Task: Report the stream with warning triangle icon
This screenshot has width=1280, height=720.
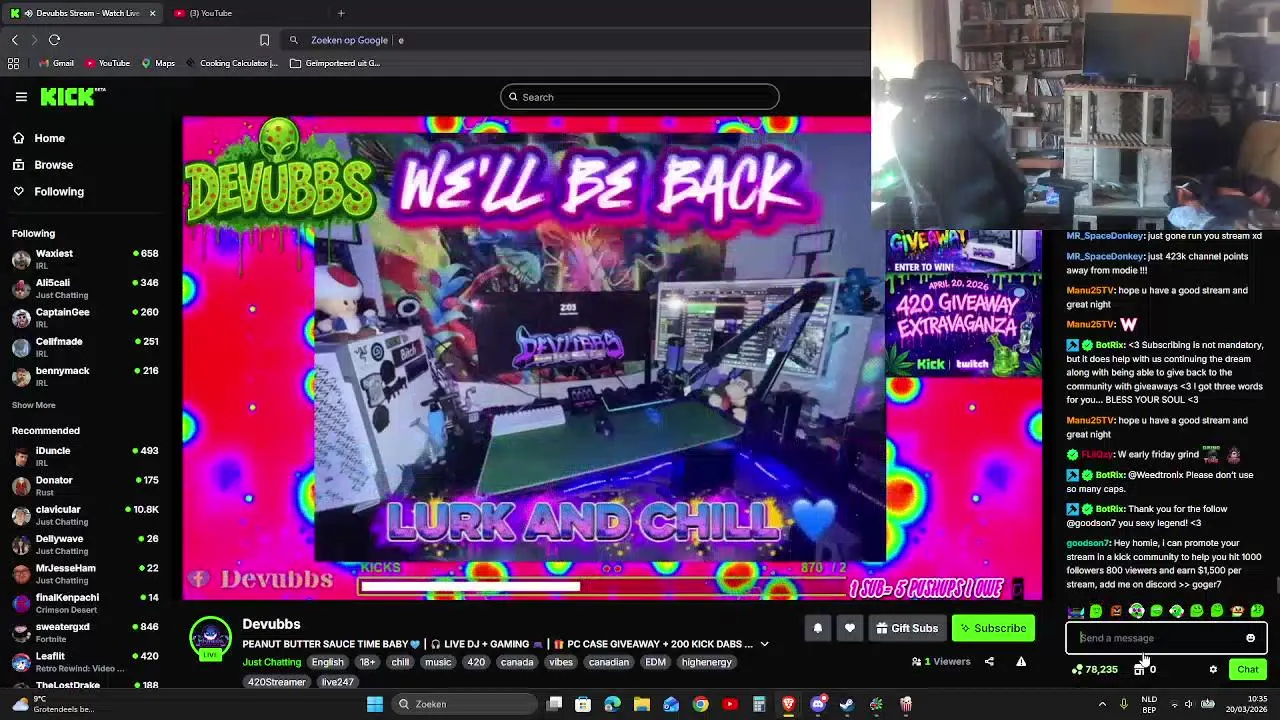Action: [1021, 661]
